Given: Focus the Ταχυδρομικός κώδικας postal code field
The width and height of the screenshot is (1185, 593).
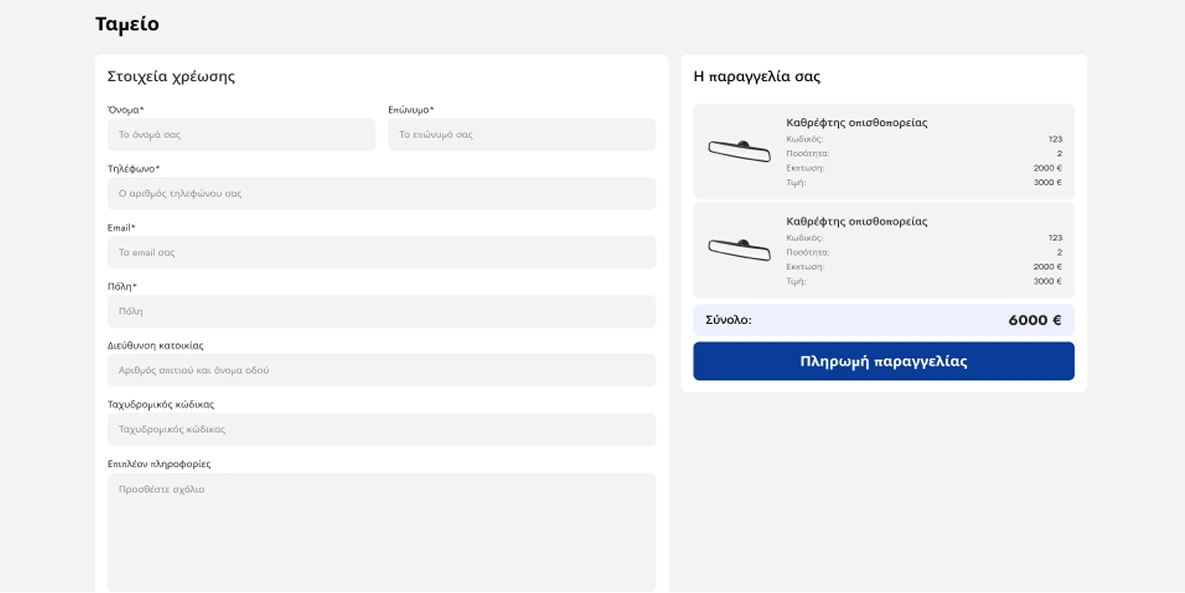Looking at the screenshot, I should coord(381,429).
